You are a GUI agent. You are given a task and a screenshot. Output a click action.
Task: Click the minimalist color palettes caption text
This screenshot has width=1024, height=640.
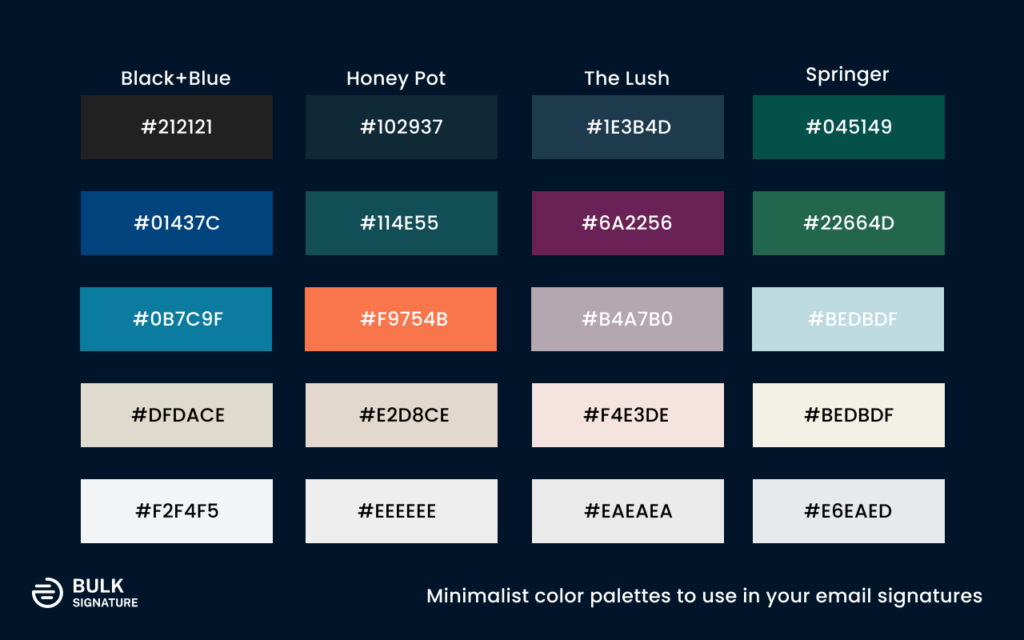tap(704, 596)
